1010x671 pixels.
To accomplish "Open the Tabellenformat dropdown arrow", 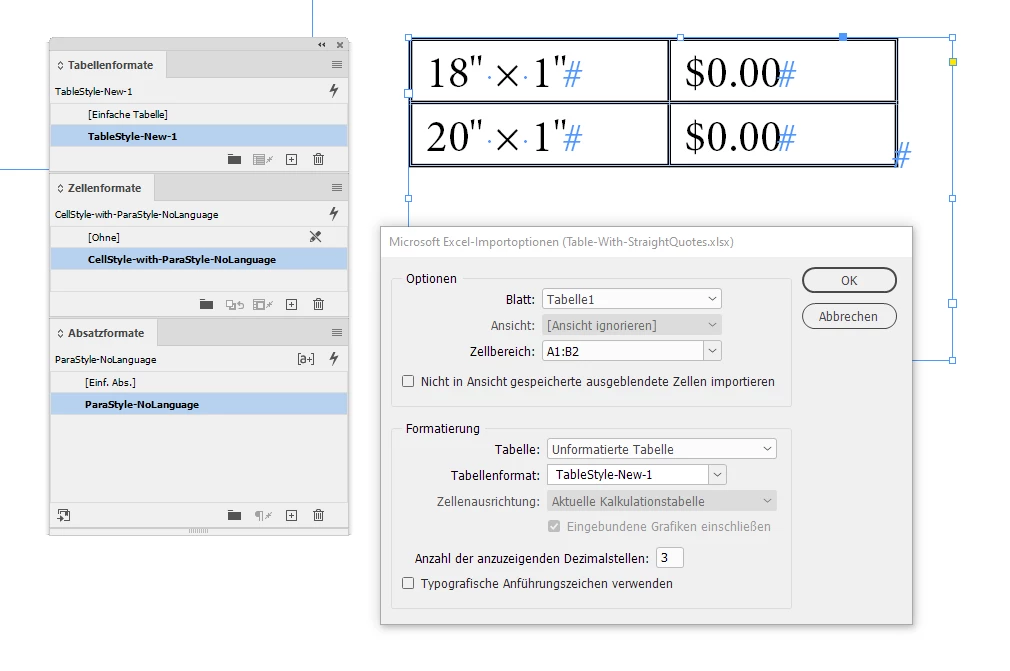I will (717, 475).
